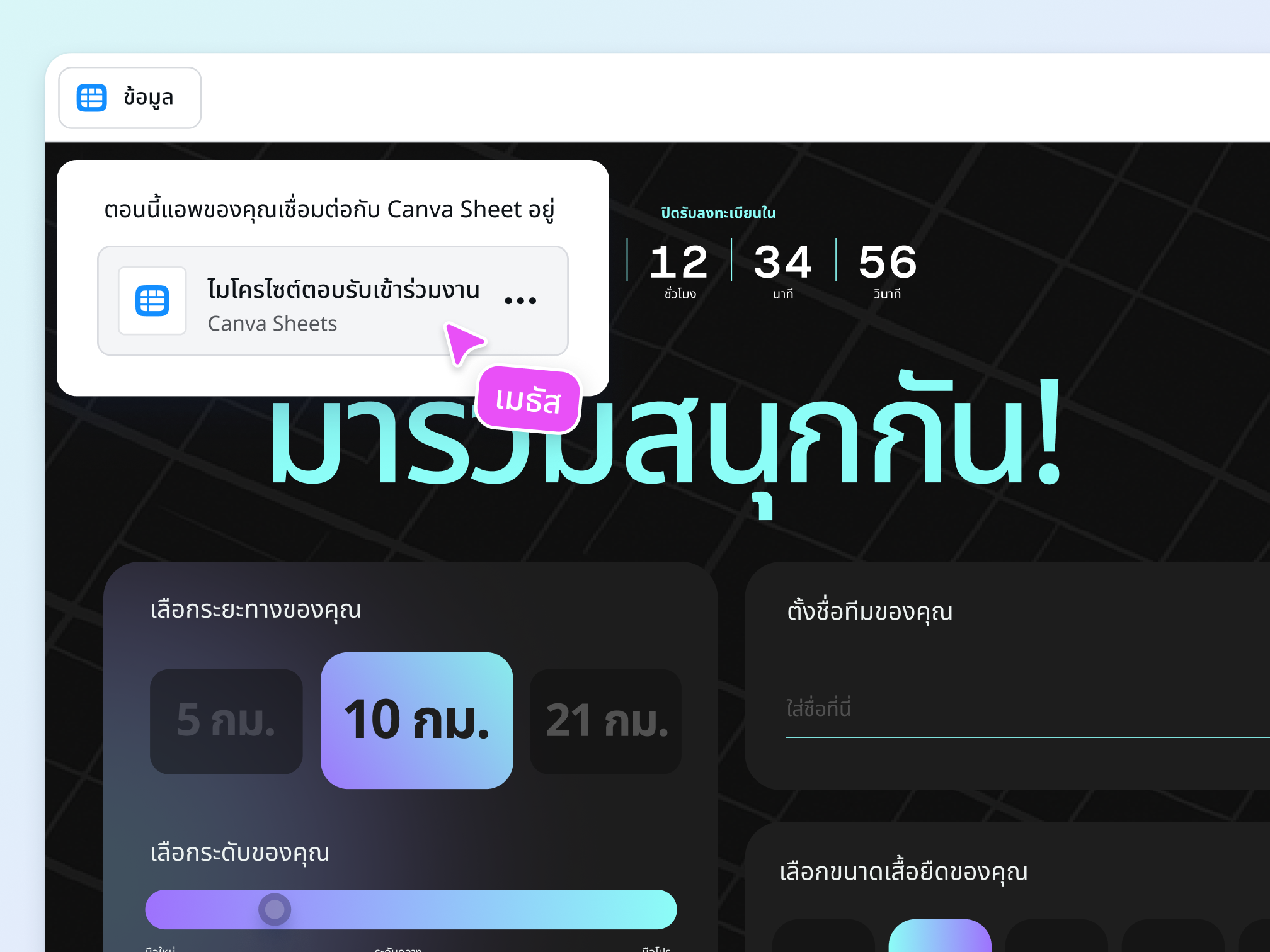Click the skill level slider handle
The image size is (1270, 952).
(275, 909)
